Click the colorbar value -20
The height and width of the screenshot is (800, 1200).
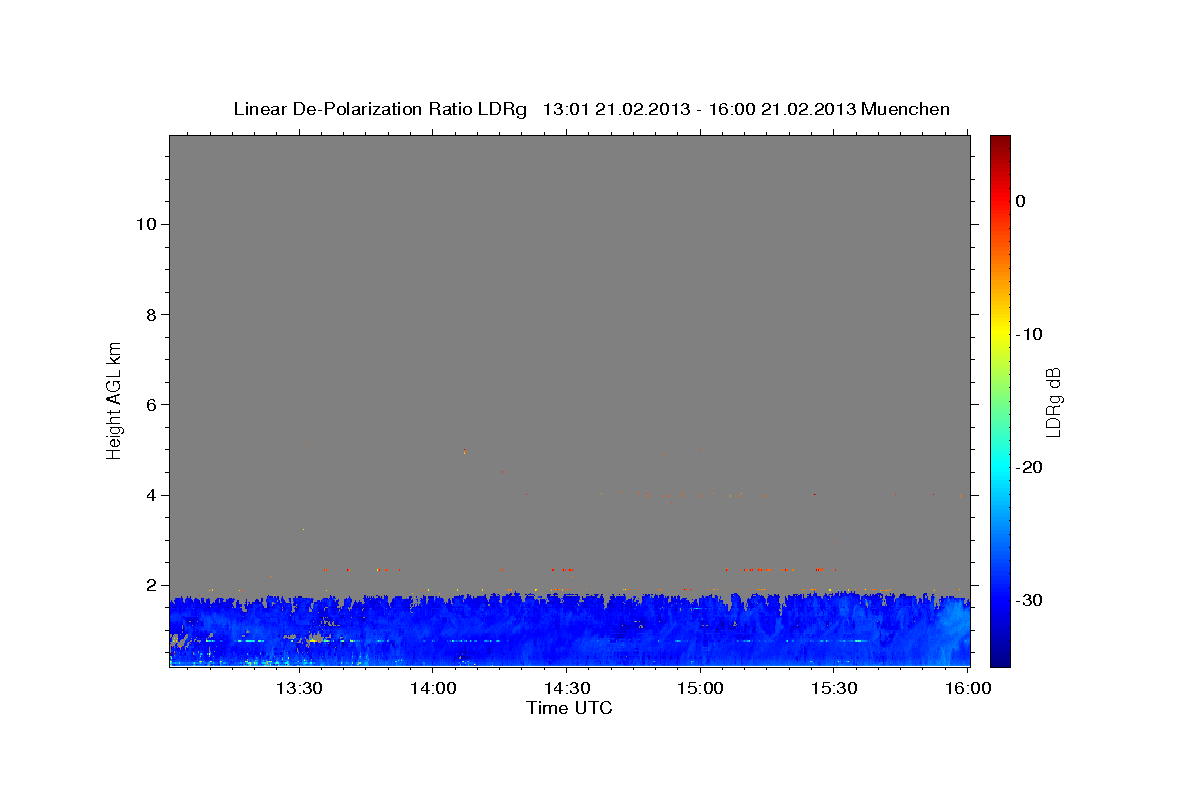[x=1030, y=467]
